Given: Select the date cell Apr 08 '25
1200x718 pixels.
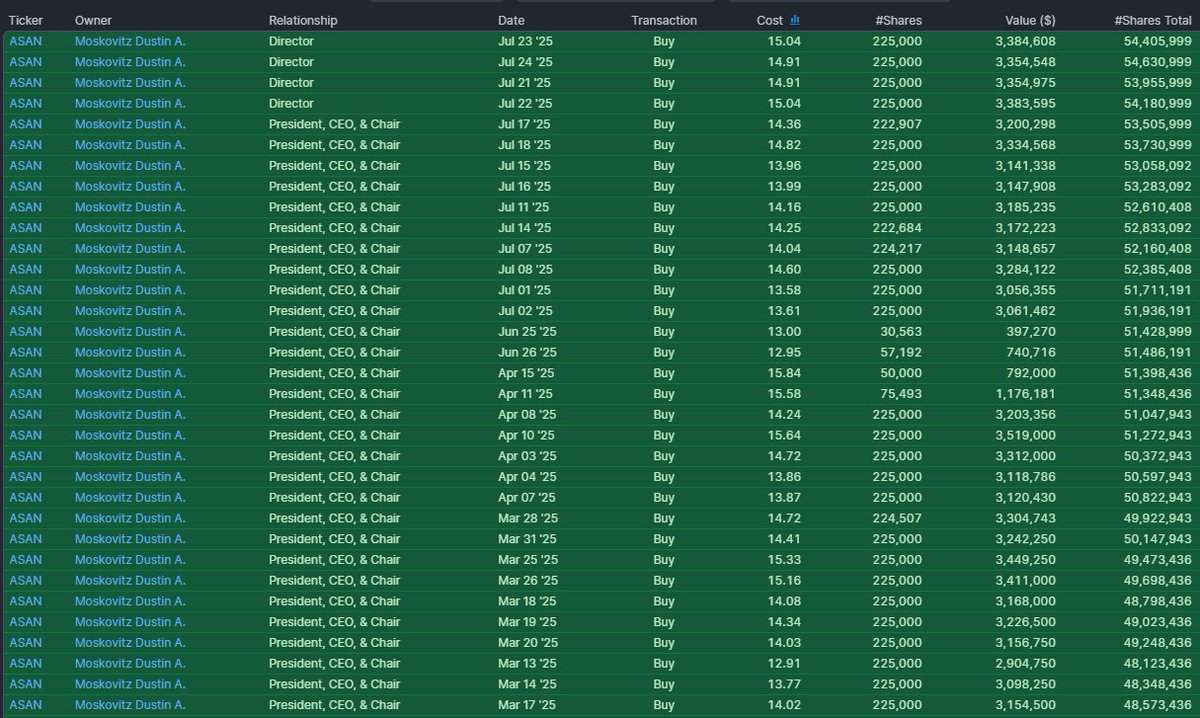Looking at the screenshot, I should click(526, 415).
